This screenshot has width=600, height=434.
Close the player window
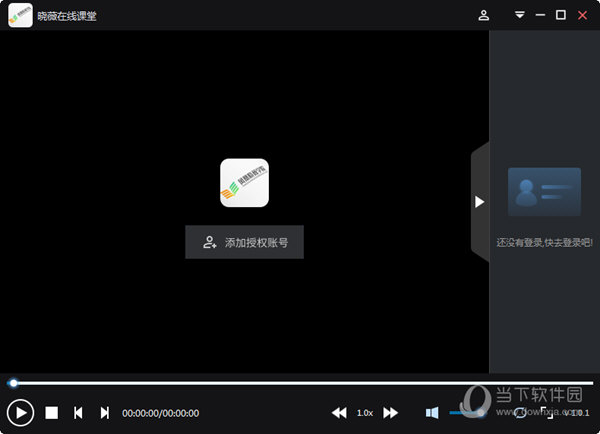pyautogui.click(x=582, y=15)
